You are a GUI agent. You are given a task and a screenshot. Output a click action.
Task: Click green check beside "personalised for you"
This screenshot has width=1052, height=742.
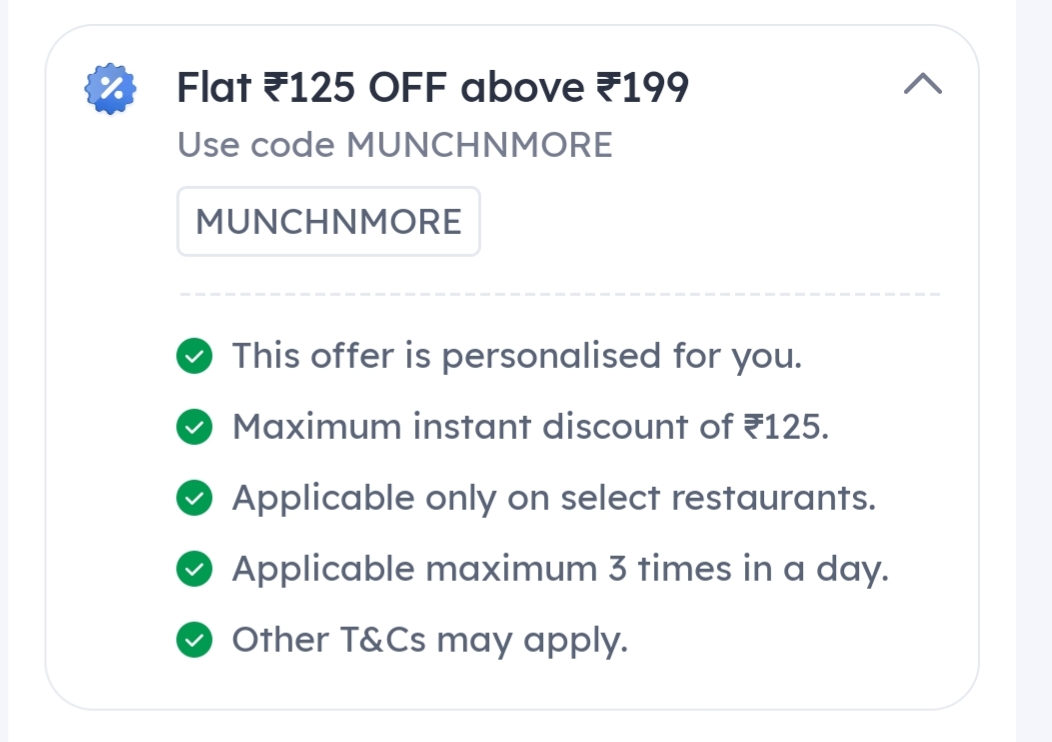point(194,357)
